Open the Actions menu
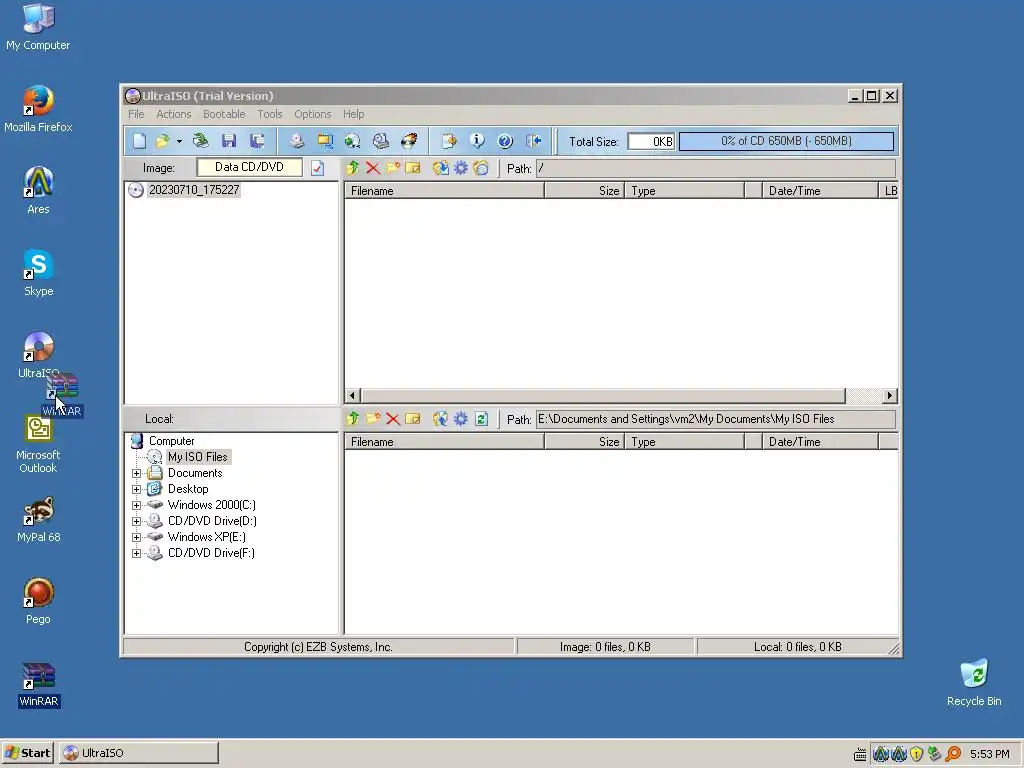The width and height of the screenshot is (1024, 768). [174, 114]
